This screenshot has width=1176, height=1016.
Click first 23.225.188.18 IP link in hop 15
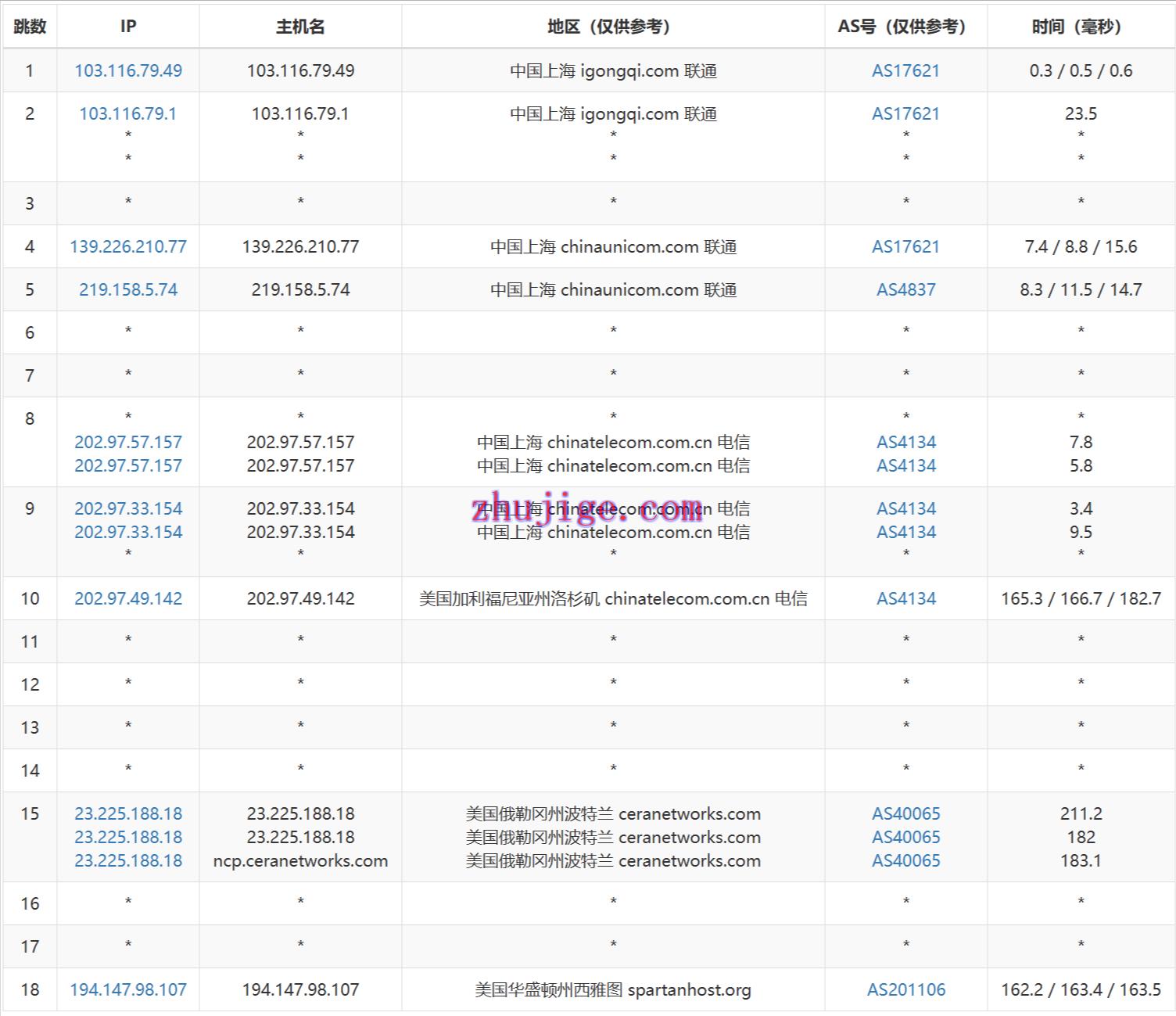coord(128,813)
